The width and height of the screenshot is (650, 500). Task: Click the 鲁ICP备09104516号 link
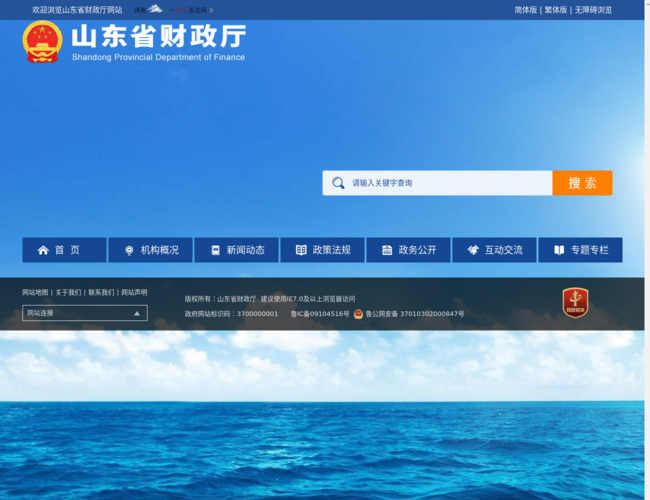pyautogui.click(x=320, y=314)
